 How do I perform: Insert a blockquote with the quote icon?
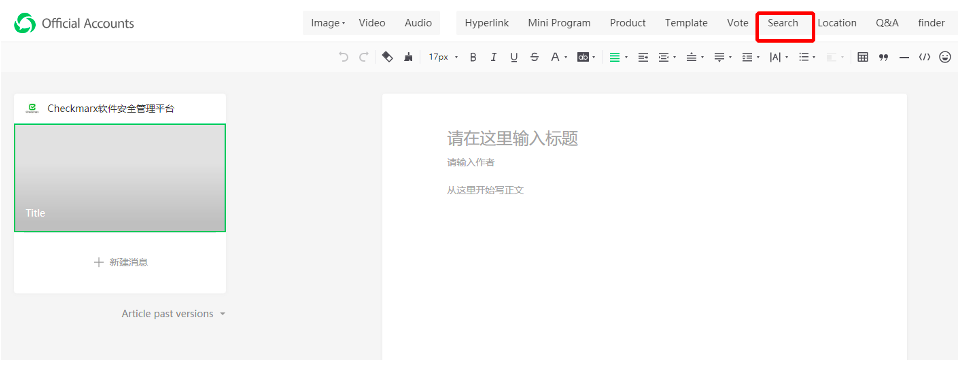(883, 57)
